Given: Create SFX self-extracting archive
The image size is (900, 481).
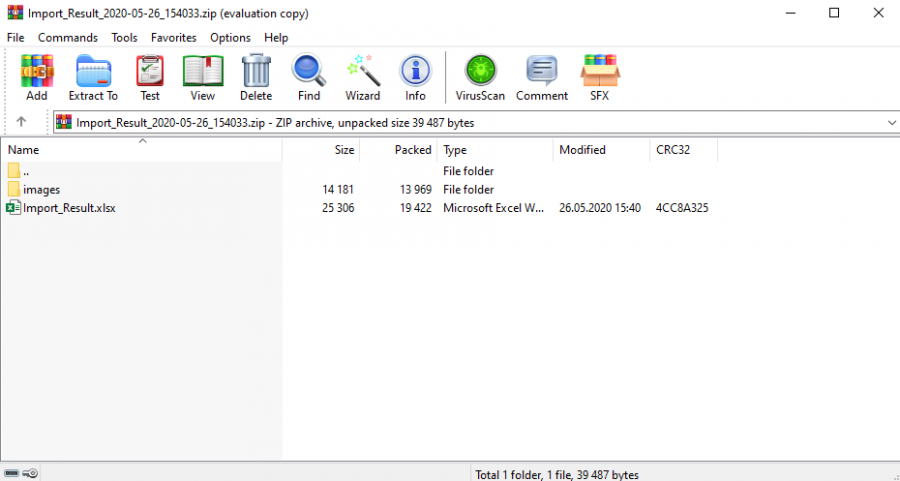Looking at the screenshot, I should point(599,78).
